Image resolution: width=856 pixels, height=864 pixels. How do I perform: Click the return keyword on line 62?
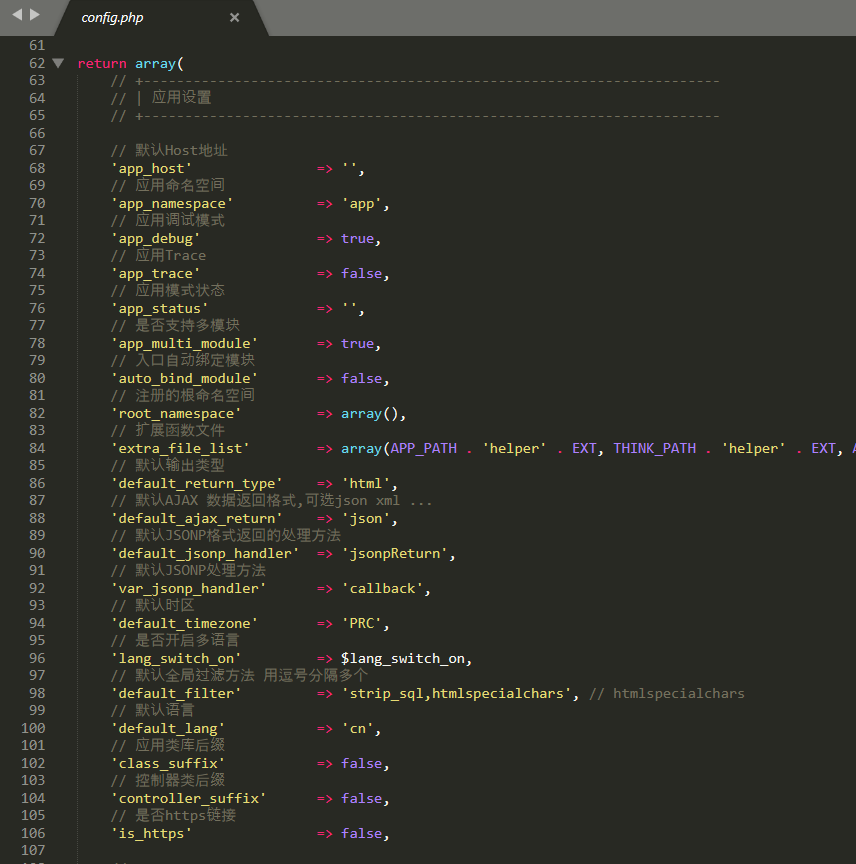click(x=102, y=64)
